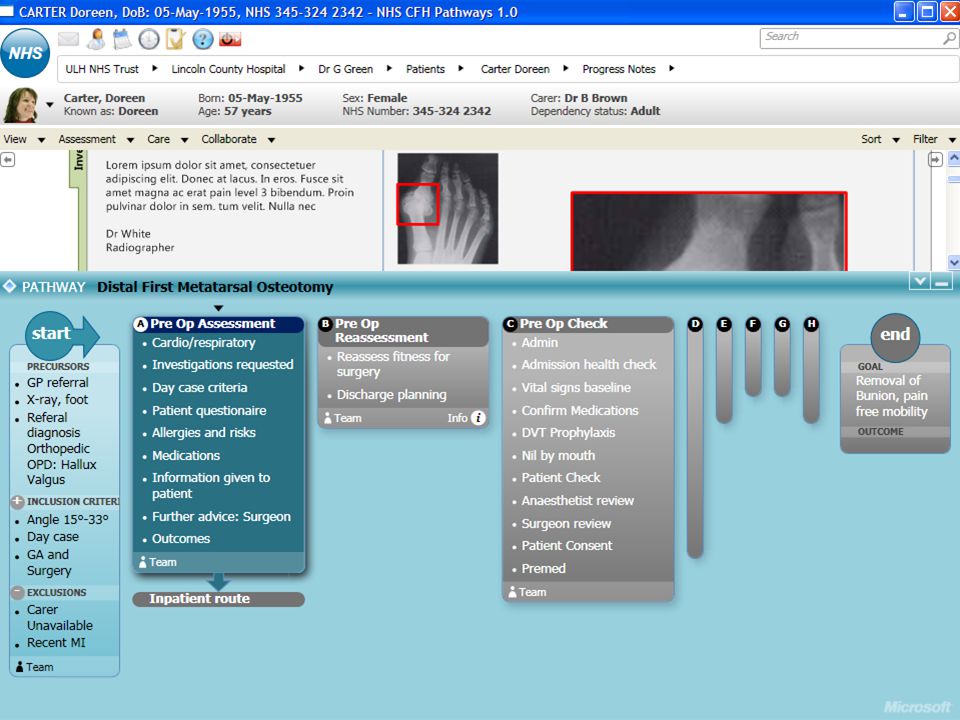Screen dimensions: 960x720
Task: Select 'Discharge planning' in Pre Op Reassessment
Action: pyautogui.click(x=391, y=395)
